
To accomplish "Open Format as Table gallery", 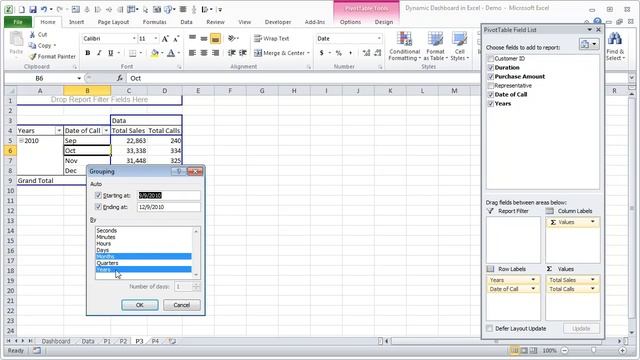I will coord(435,46).
